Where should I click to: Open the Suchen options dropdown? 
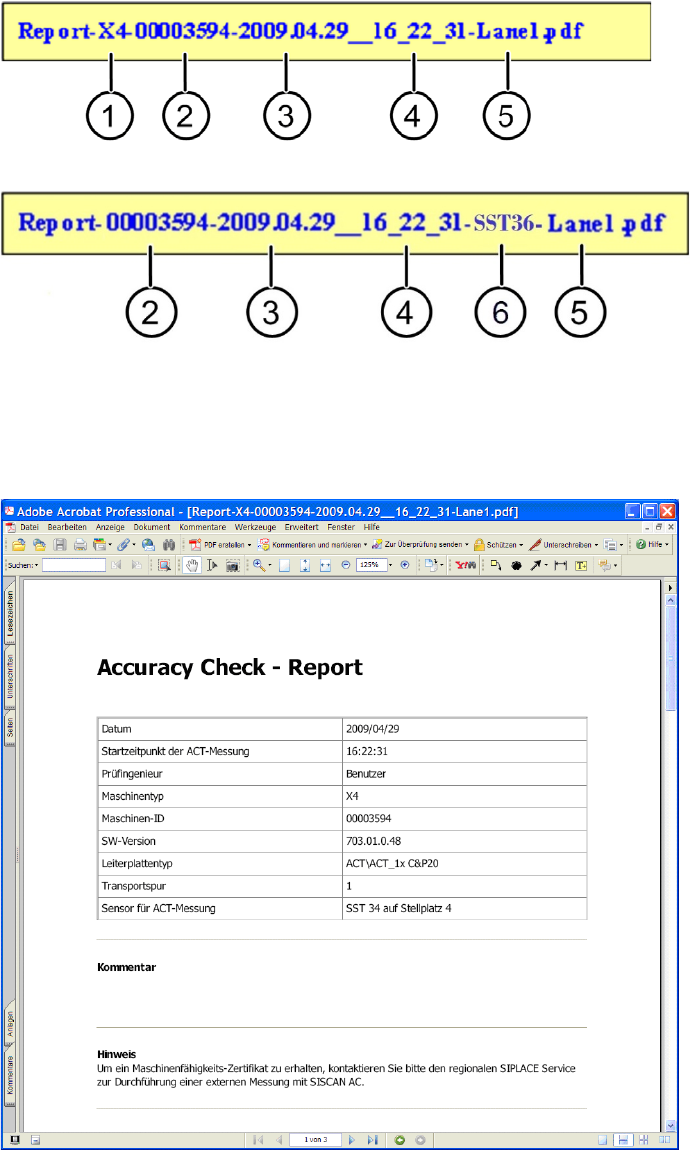click(x=36, y=565)
